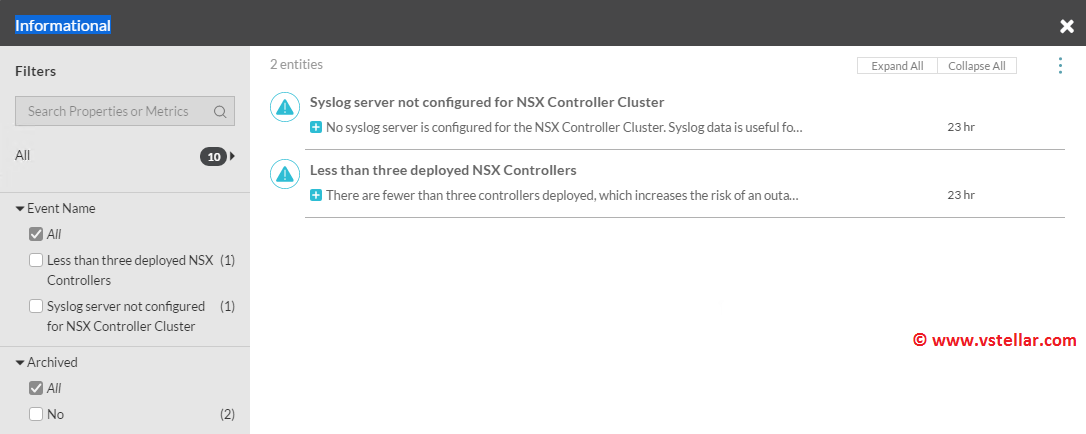Expand details with plus icon for syslog alert
The width and height of the screenshot is (1086, 434).
pyautogui.click(x=316, y=128)
